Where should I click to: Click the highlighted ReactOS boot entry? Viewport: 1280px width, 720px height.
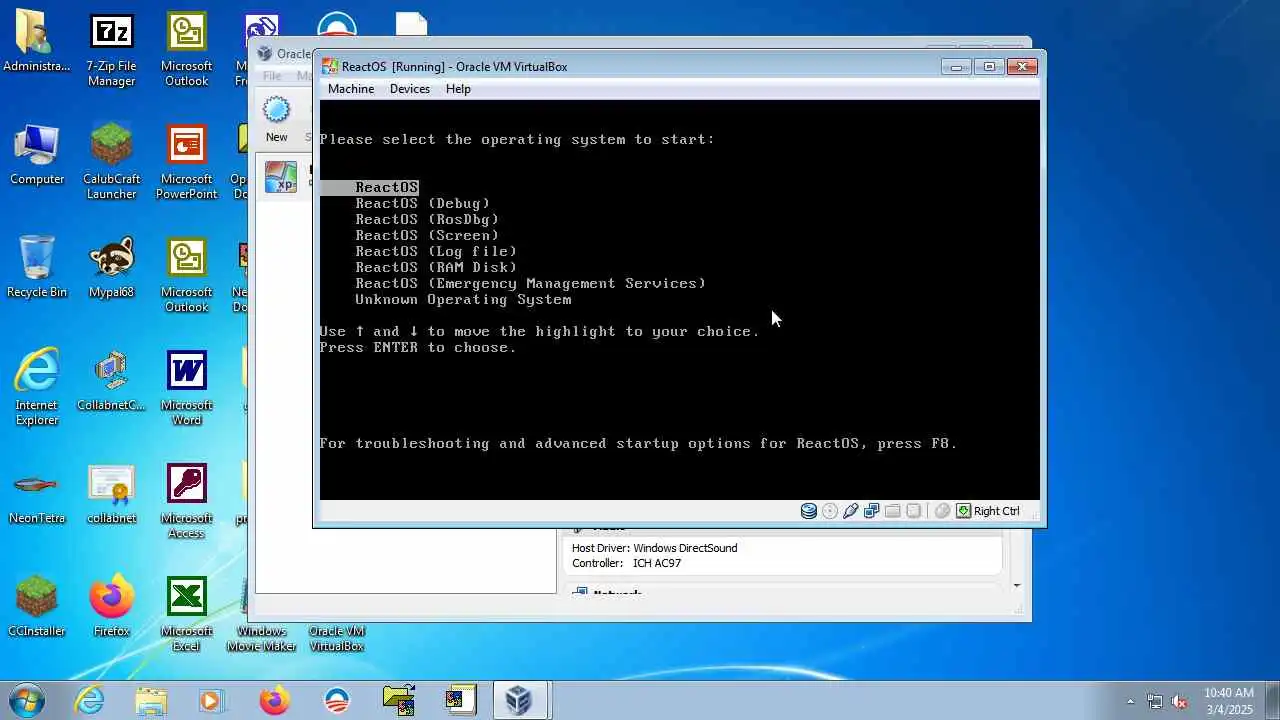[x=387, y=187]
